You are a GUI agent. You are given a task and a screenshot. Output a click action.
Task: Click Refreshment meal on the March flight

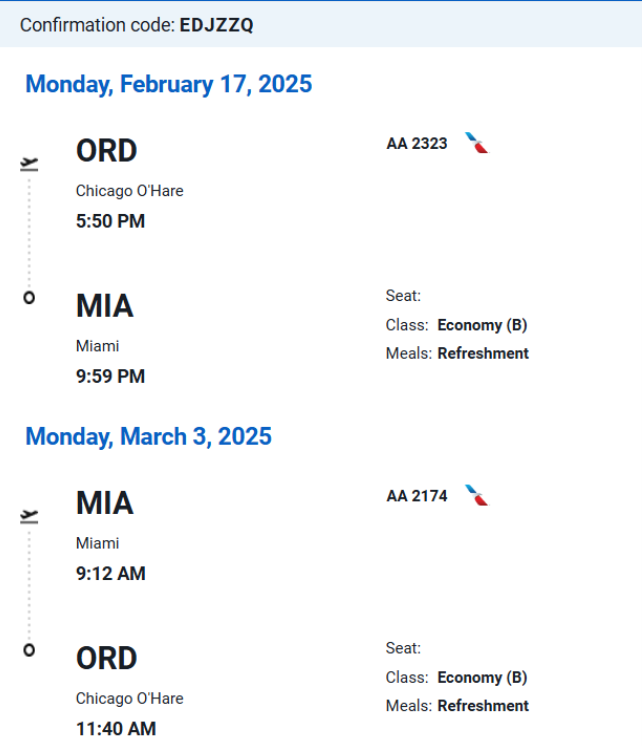coord(483,706)
